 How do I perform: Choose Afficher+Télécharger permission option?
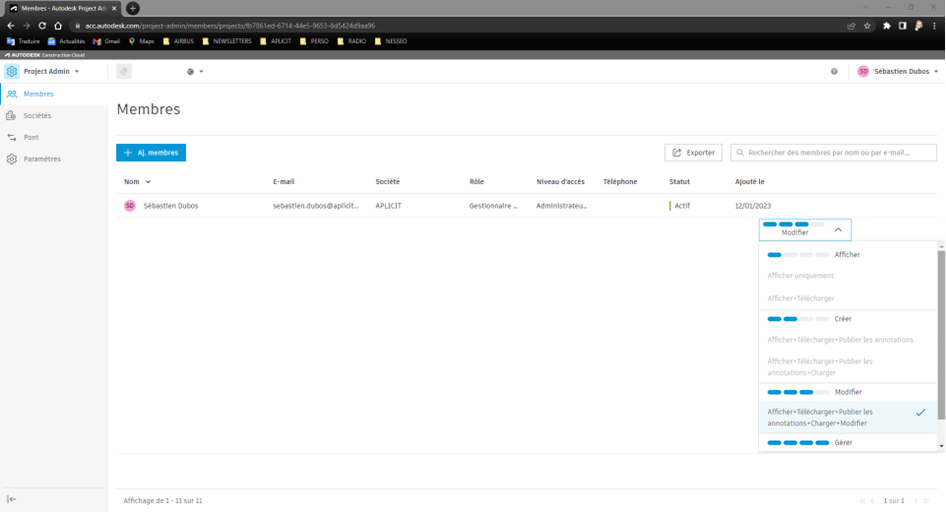pos(847,298)
